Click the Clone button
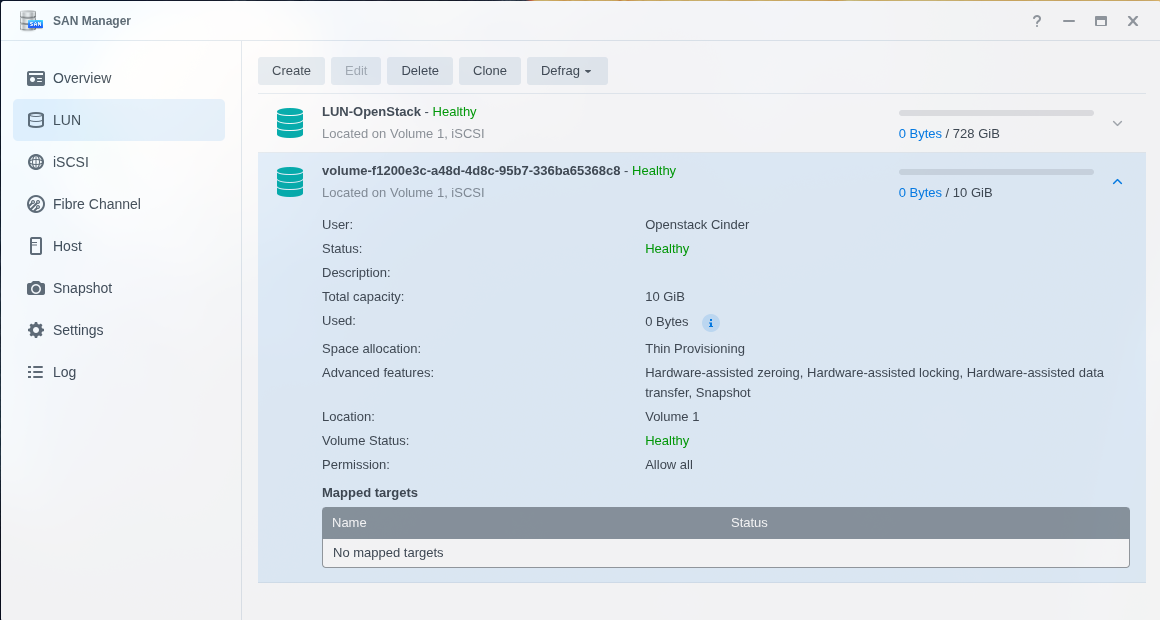Viewport: 1160px width, 620px height. tap(490, 71)
